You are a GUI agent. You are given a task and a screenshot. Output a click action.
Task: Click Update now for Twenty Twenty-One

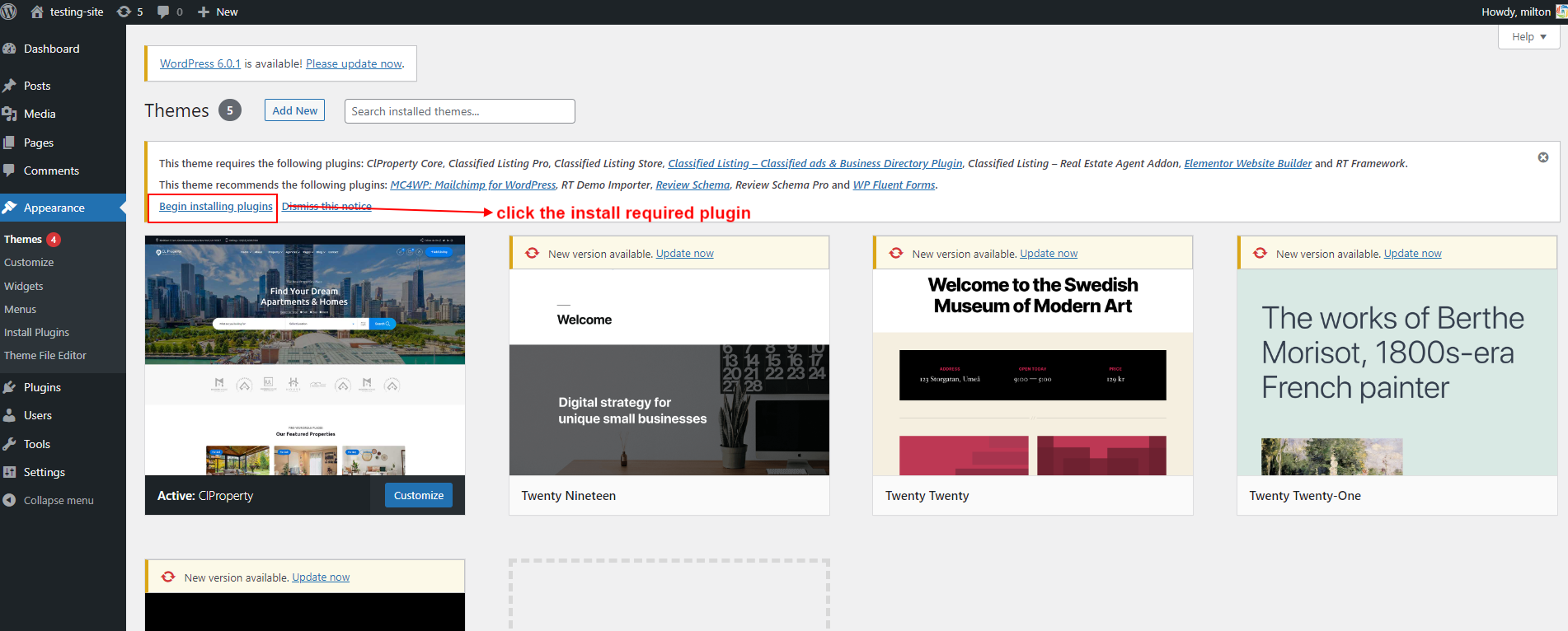click(1413, 253)
